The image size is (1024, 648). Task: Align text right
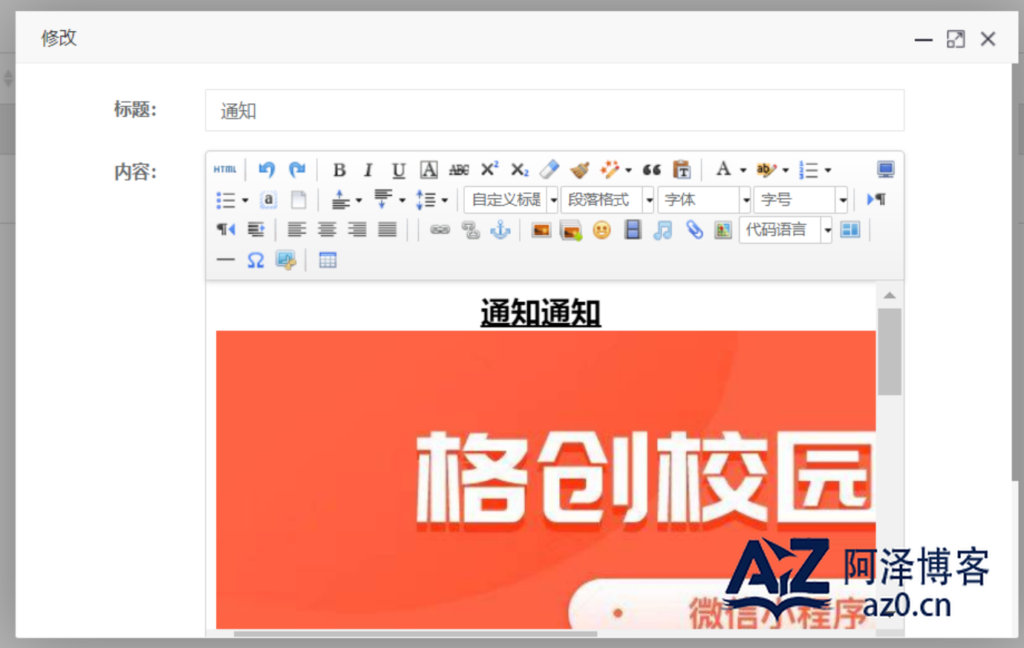point(357,230)
